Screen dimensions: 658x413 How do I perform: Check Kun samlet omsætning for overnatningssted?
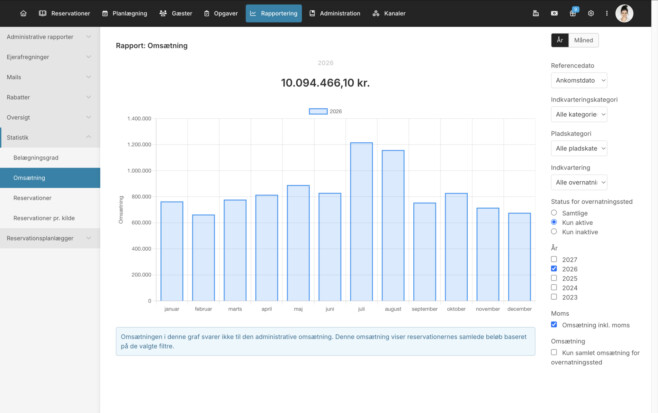pyautogui.click(x=554, y=352)
